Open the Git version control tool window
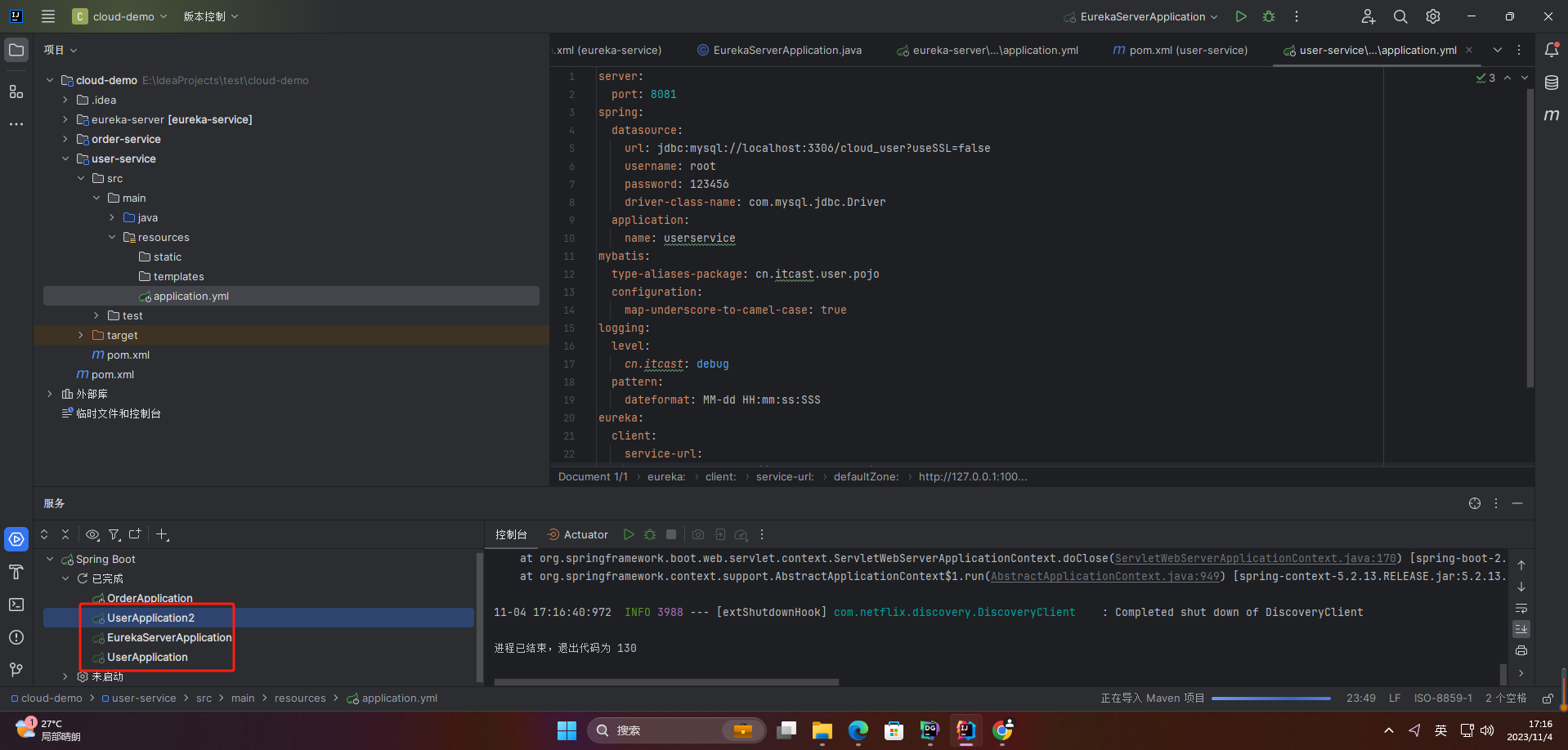This screenshot has height=750, width=1568. tap(16, 670)
